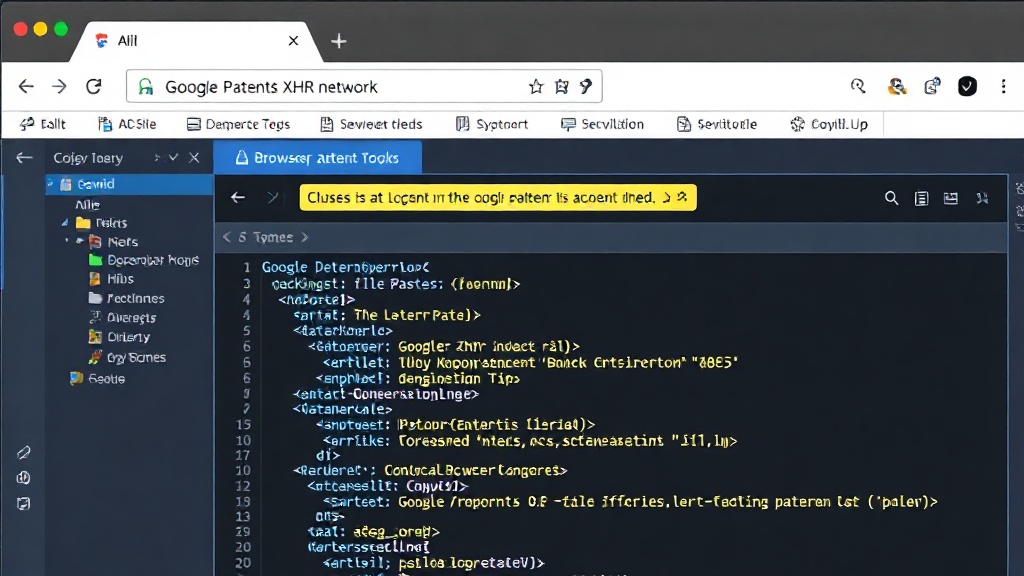Click the sidebar back arrow beside Cojey Toery
Screen dimensions: 1024x576
[24, 157]
